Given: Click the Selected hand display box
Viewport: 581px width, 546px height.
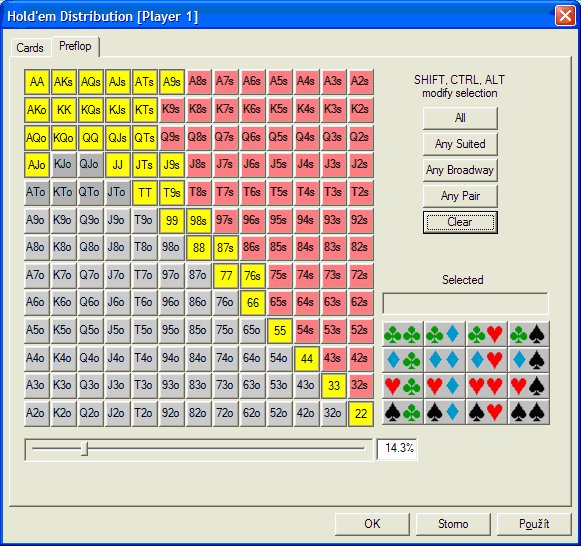Looking at the screenshot, I should pos(465,304).
